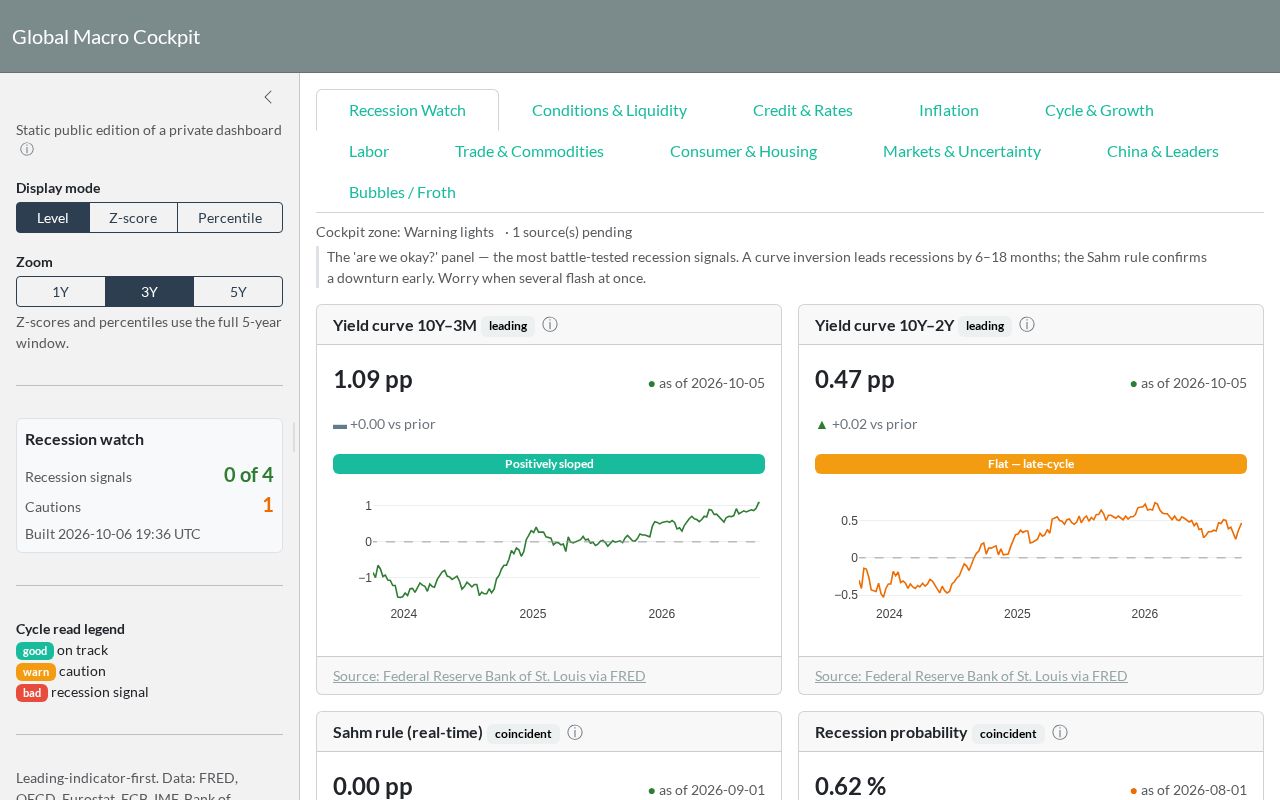Screen dimensions: 1280x800
Task: Collapse the sidebar with the chevron arrow
Action: point(268,97)
